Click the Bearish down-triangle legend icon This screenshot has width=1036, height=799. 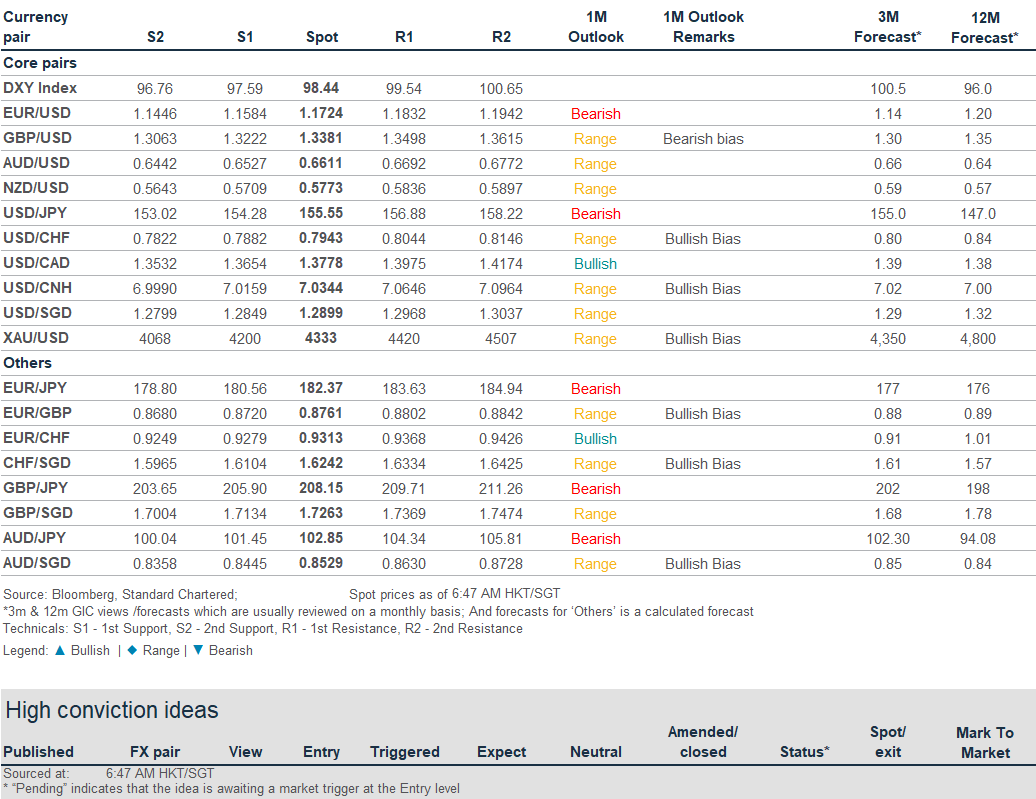pos(197,650)
